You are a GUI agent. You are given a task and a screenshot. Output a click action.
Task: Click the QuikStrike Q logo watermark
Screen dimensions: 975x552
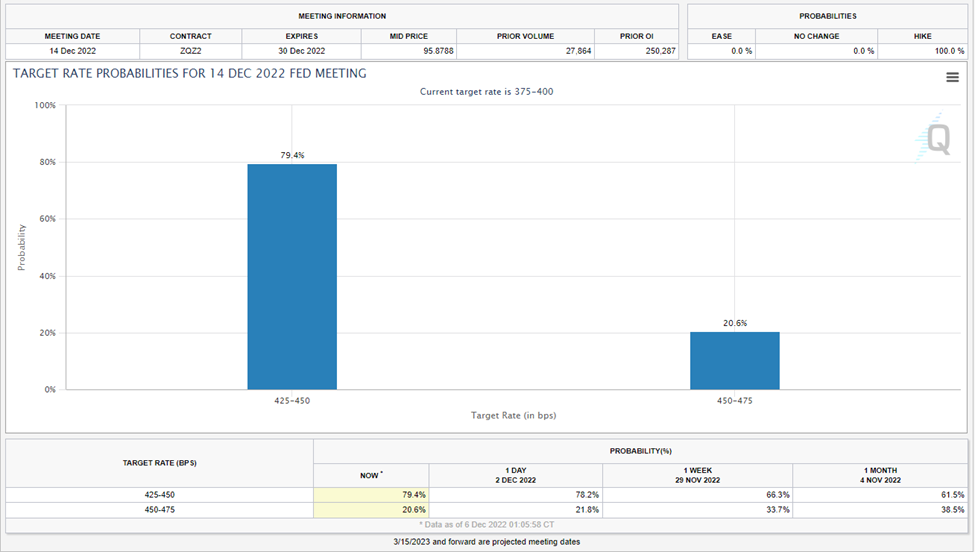pyautogui.click(x=935, y=140)
